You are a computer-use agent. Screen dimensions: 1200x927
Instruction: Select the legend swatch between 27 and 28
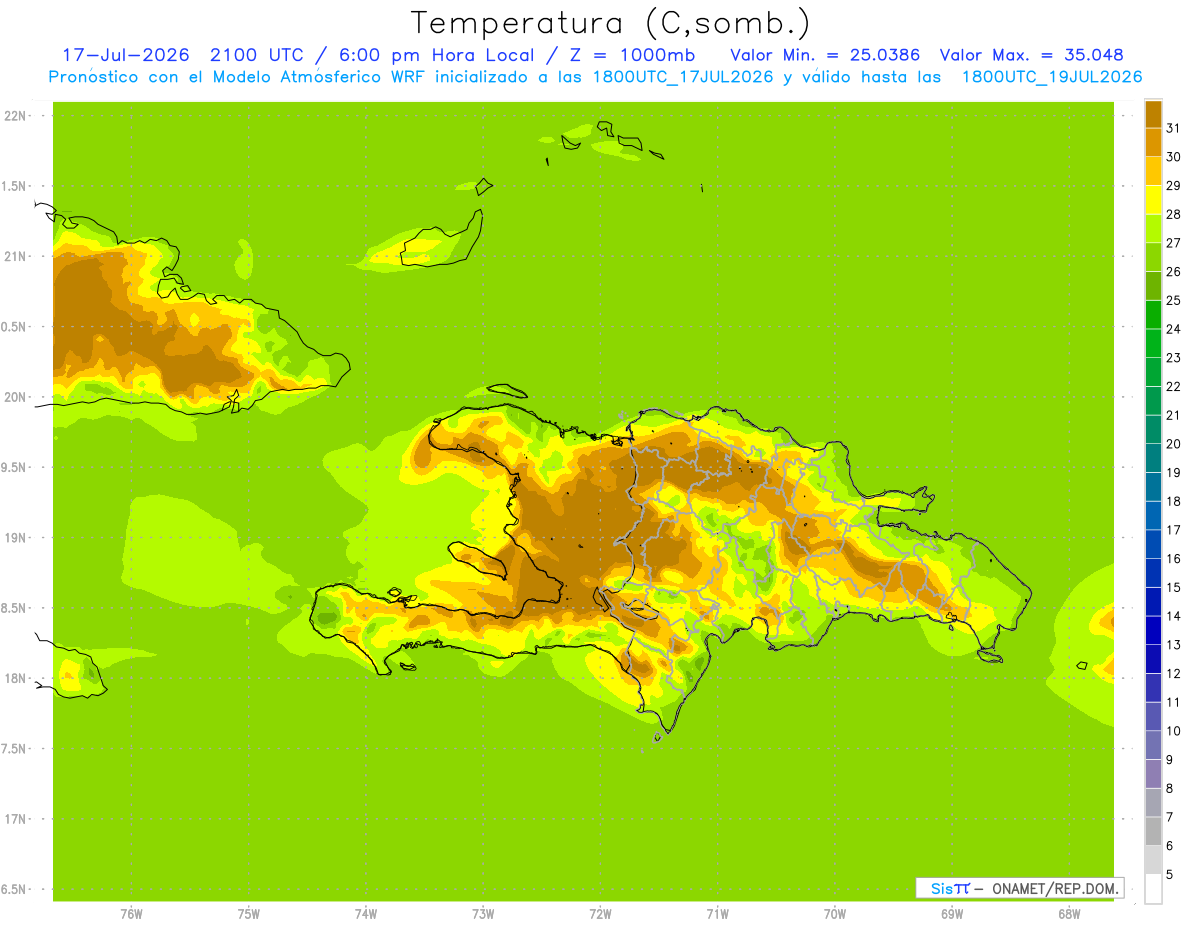[x=1153, y=228]
